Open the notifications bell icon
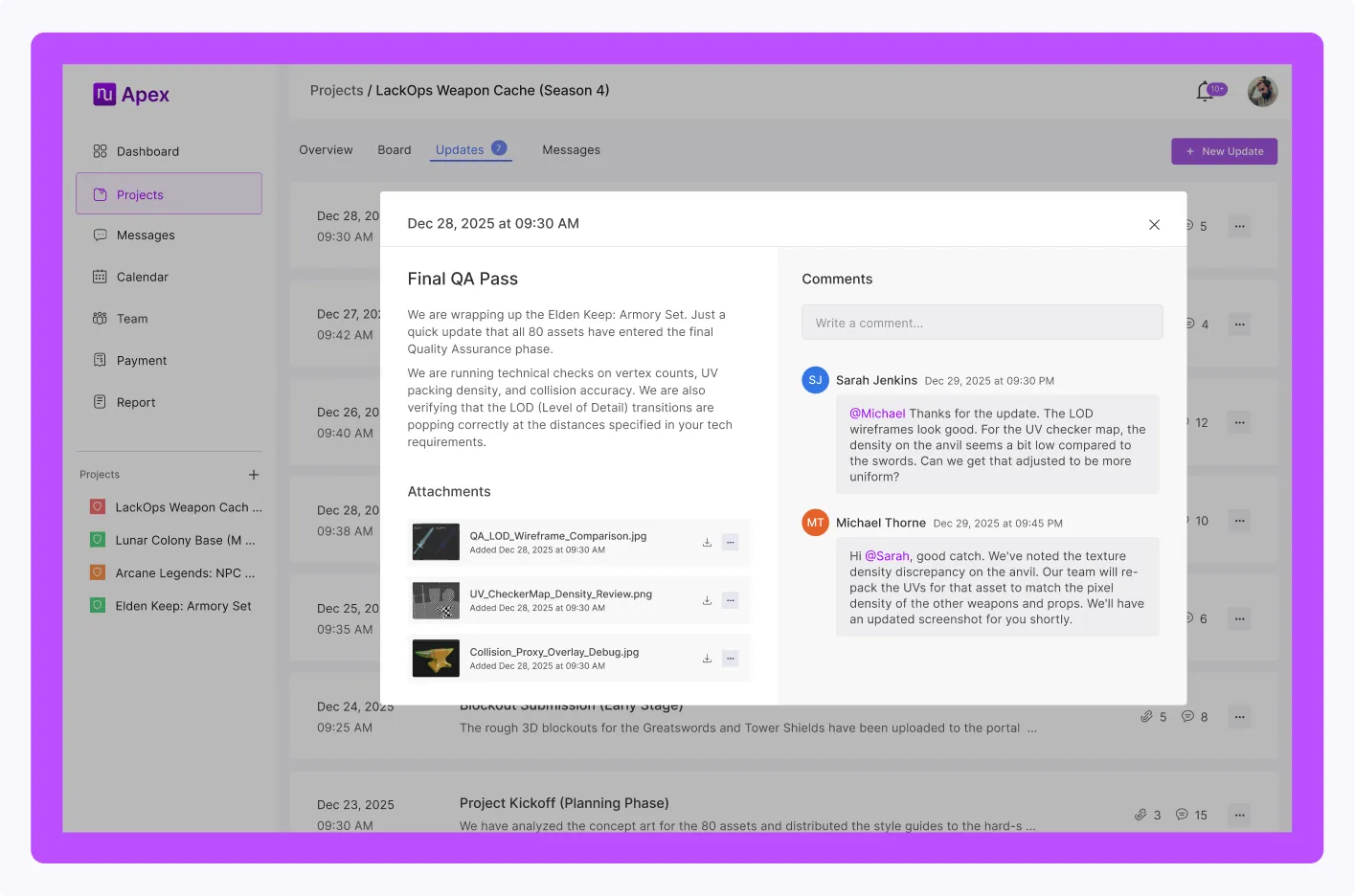1355x896 pixels. (1206, 92)
